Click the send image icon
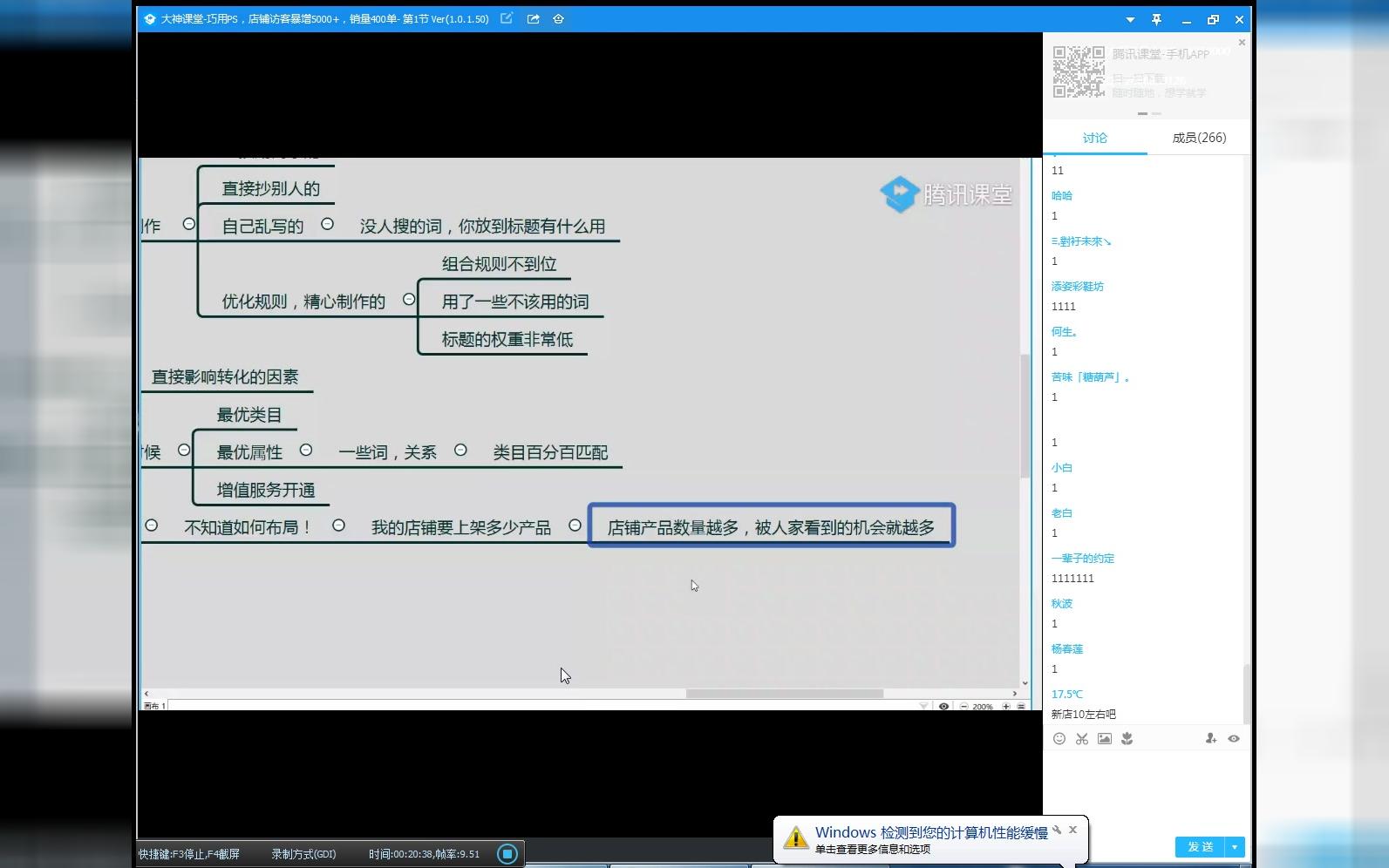Image resolution: width=1389 pixels, height=868 pixels. pyautogui.click(x=1104, y=738)
